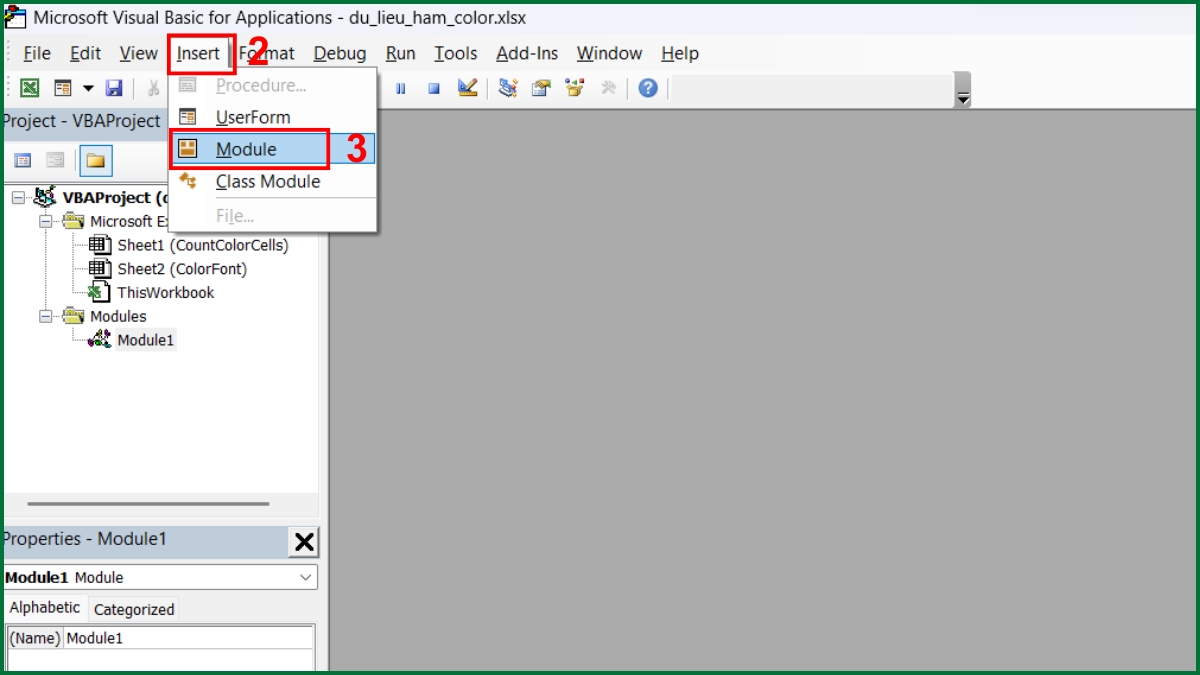Click the Break (pause) icon
This screenshot has height=675, width=1200.
[401, 88]
